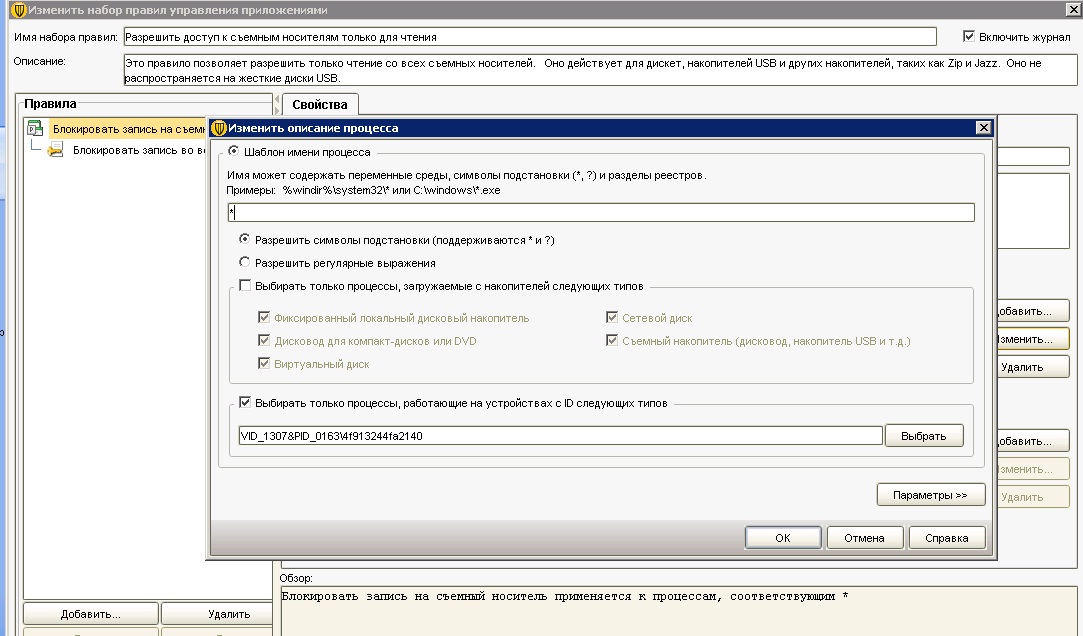The height and width of the screenshot is (636, 1083).
Task: Select 'Шаблон имени процесса' radio button
Action: pyautogui.click(x=233, y=151)
